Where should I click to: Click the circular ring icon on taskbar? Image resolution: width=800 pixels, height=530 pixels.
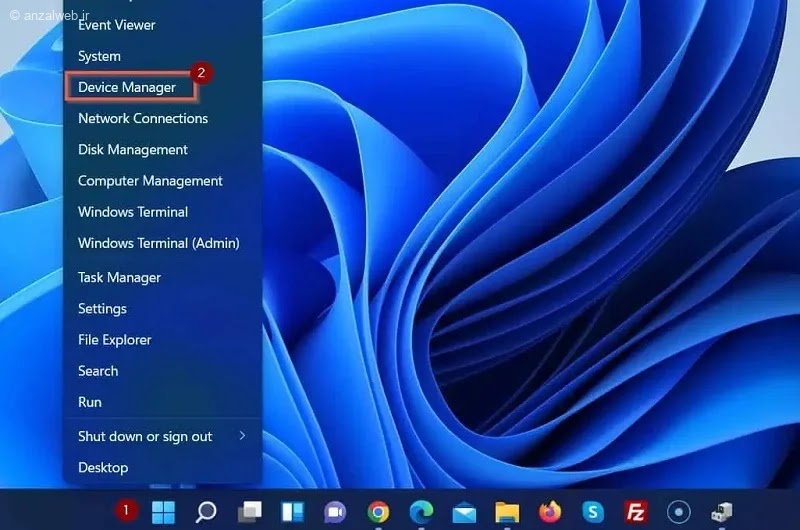tap(679, 512)
